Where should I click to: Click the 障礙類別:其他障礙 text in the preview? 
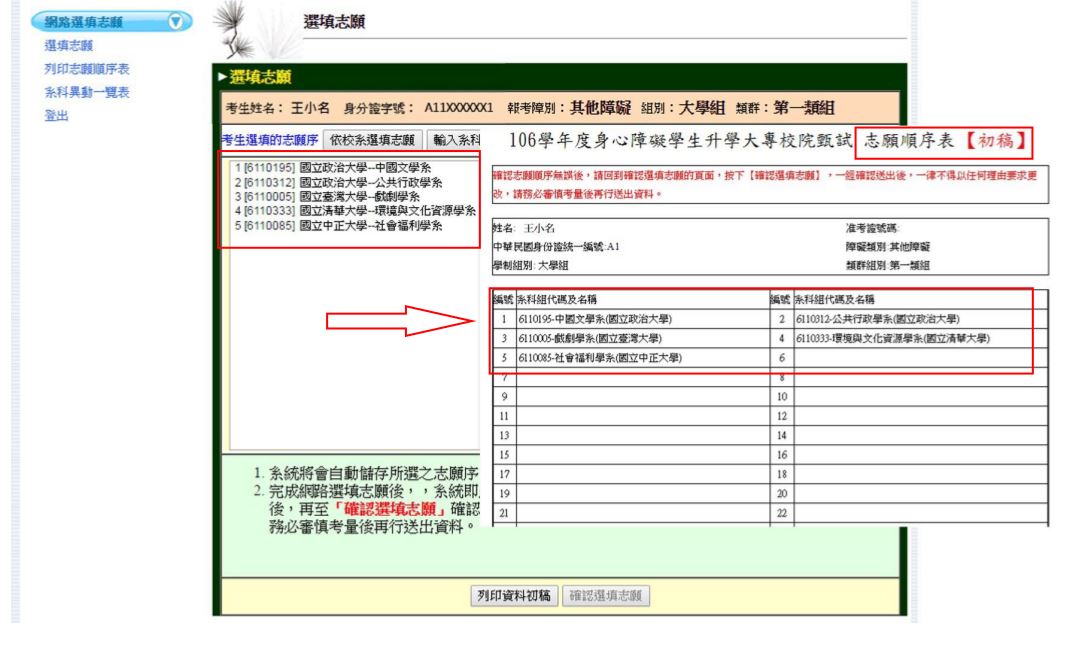[888, 247]
